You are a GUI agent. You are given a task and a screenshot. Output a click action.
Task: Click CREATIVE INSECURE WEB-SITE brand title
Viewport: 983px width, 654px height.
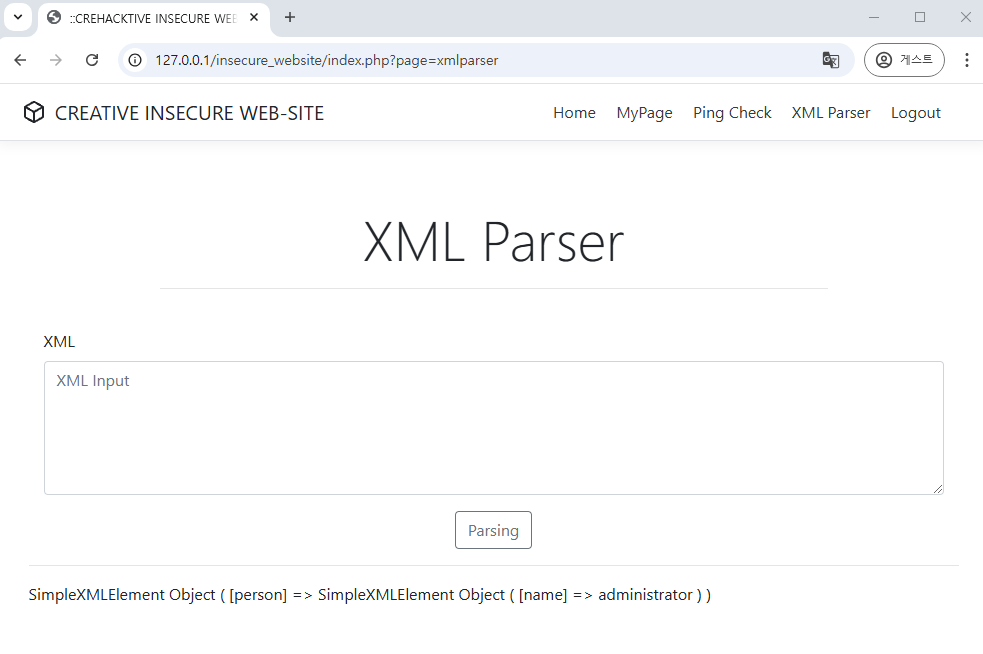pos(189,113)
